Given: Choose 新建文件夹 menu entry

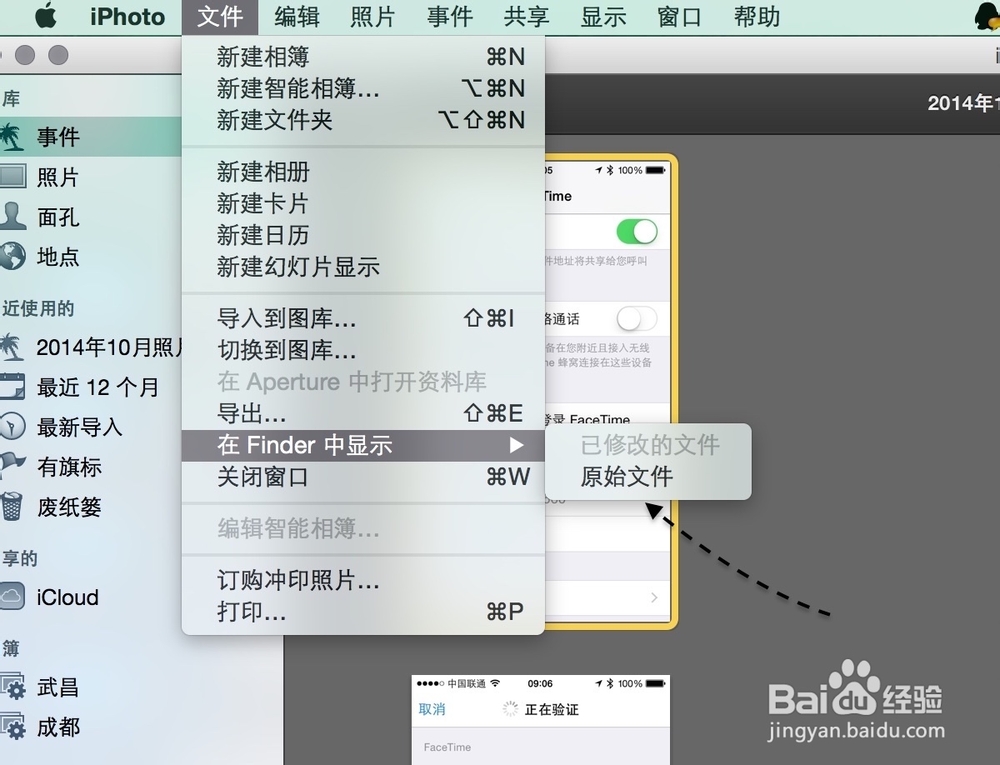Looking at the screenshot, I should coord(363,120).
